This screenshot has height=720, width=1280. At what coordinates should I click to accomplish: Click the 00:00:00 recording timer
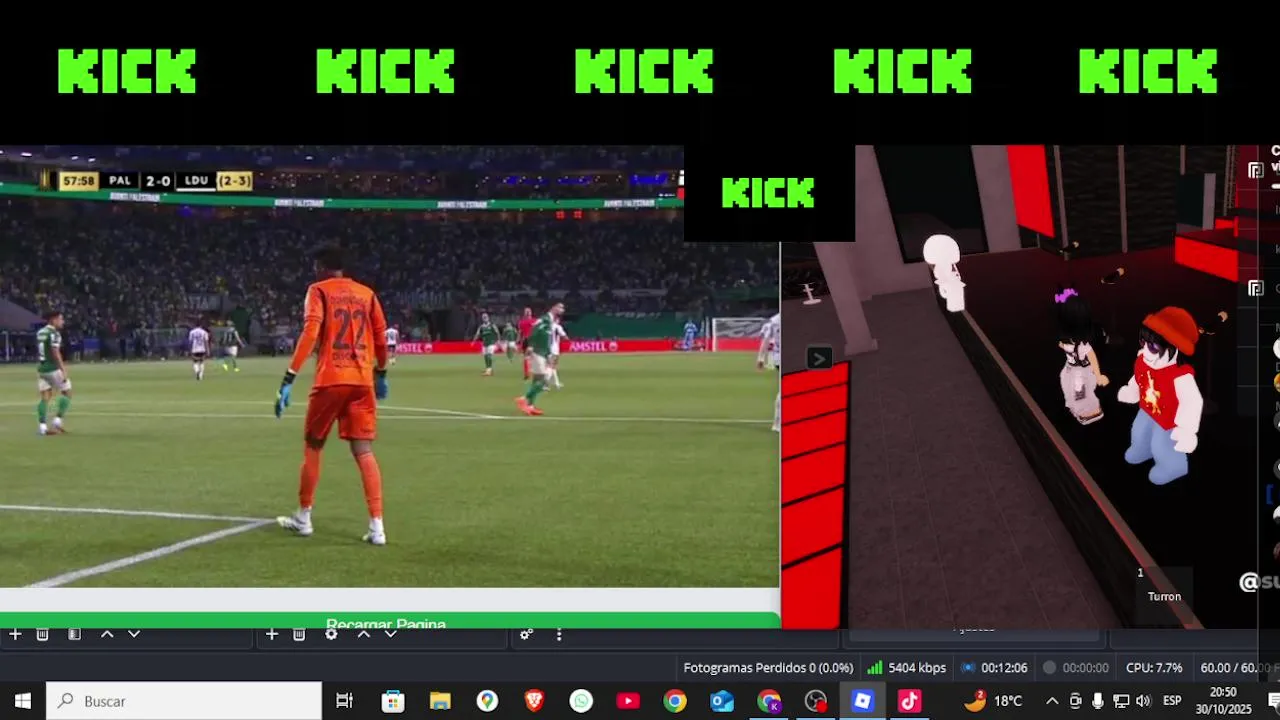(1075, 667)
